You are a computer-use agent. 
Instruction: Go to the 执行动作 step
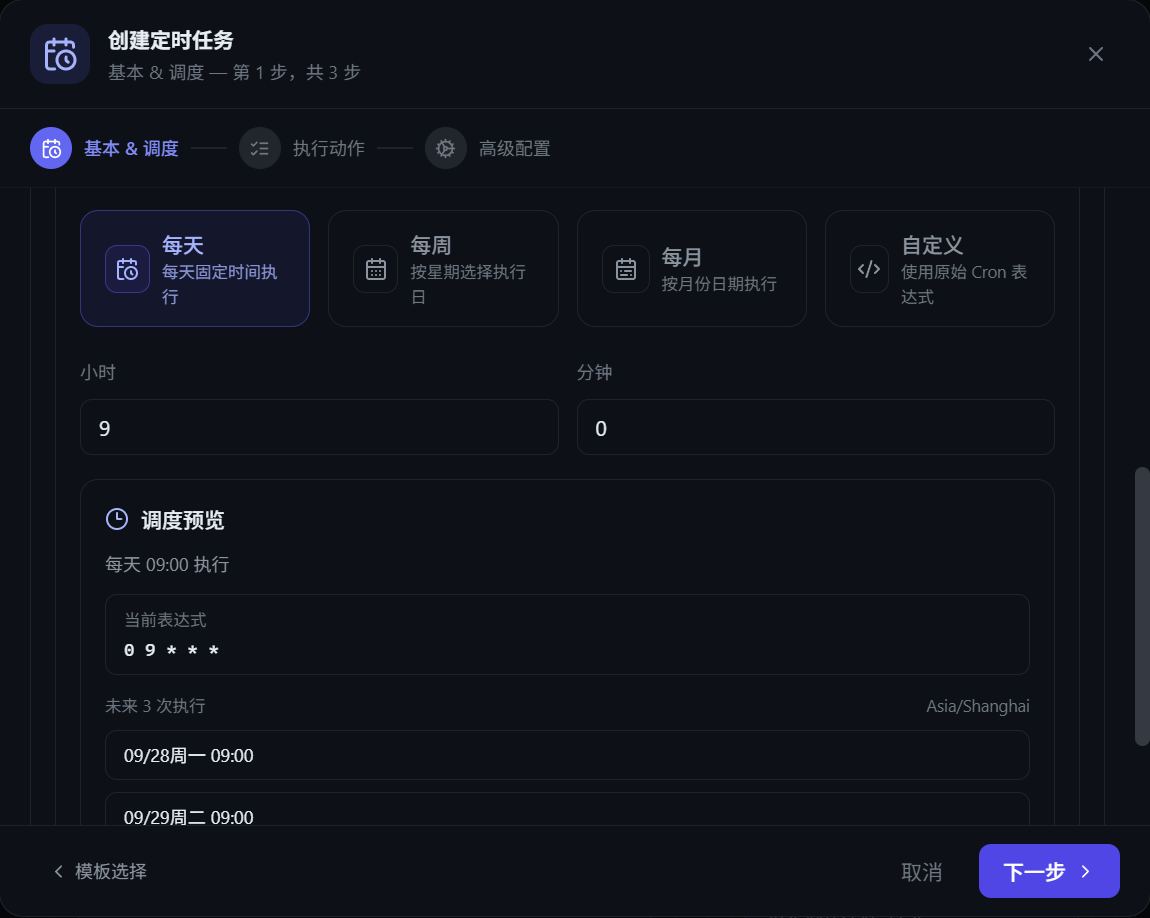329,148
